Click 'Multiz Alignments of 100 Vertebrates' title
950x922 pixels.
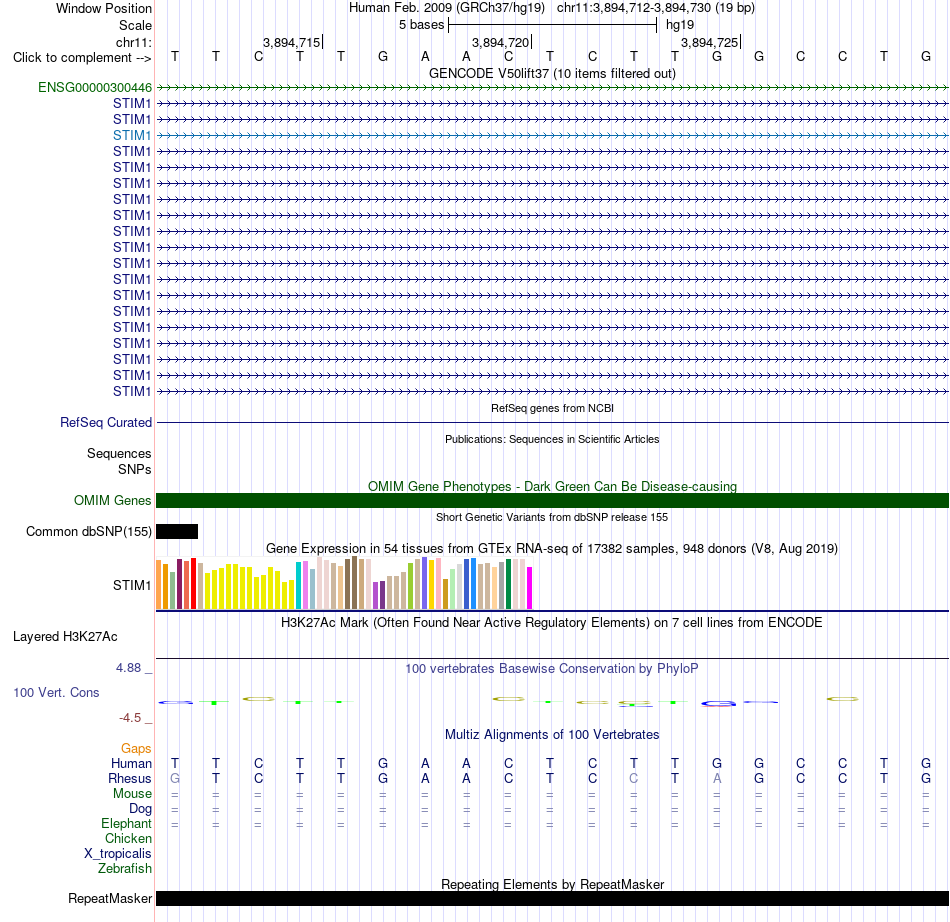point(552,735)
